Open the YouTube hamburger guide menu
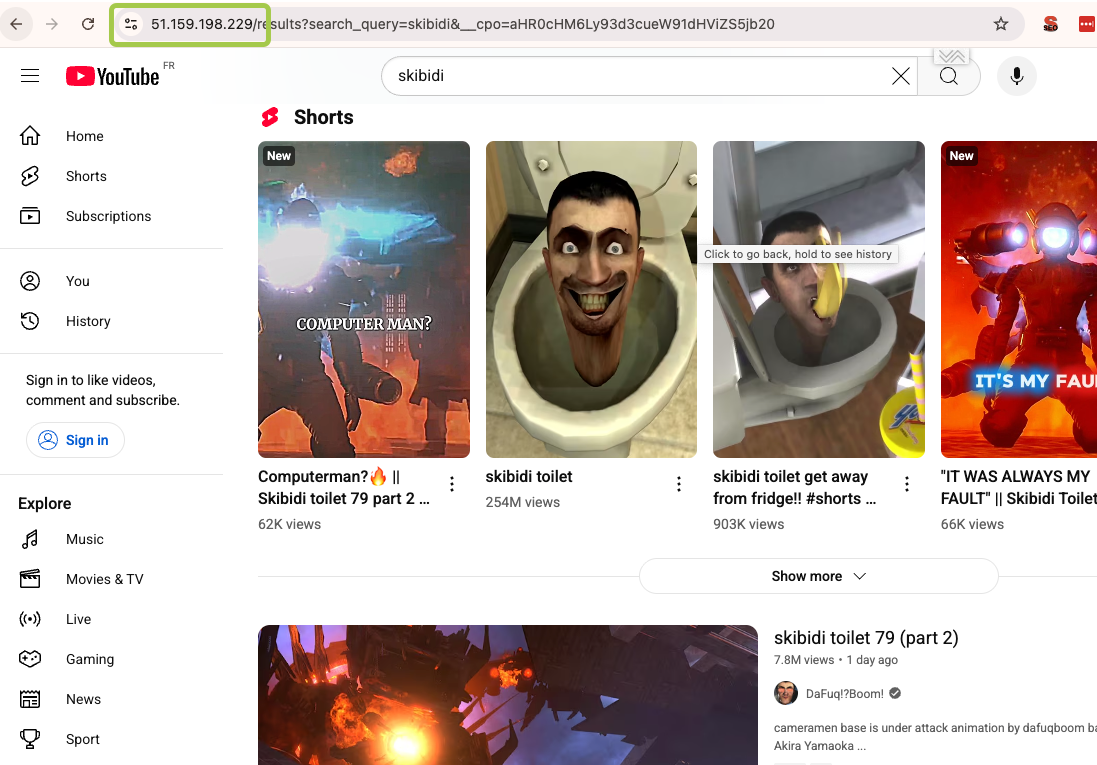Viewport: 1097px width, 765px height. pyautogui.click(x=30, y=76)
